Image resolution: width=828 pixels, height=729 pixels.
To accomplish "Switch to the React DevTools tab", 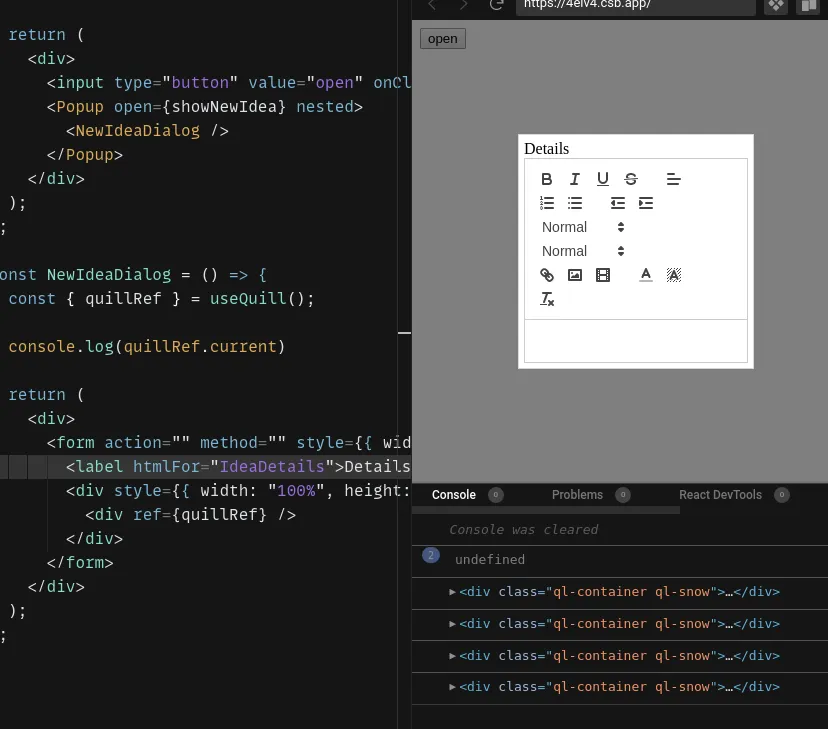I will (x=720, y=495).
